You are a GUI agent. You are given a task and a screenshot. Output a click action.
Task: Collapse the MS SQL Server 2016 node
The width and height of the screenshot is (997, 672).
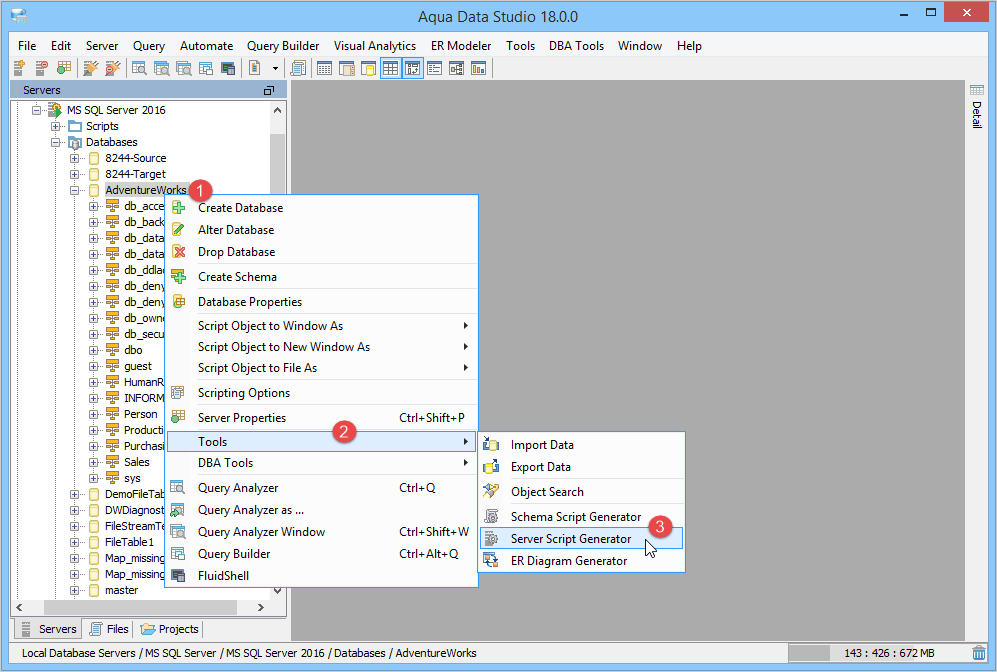point(36,110)
